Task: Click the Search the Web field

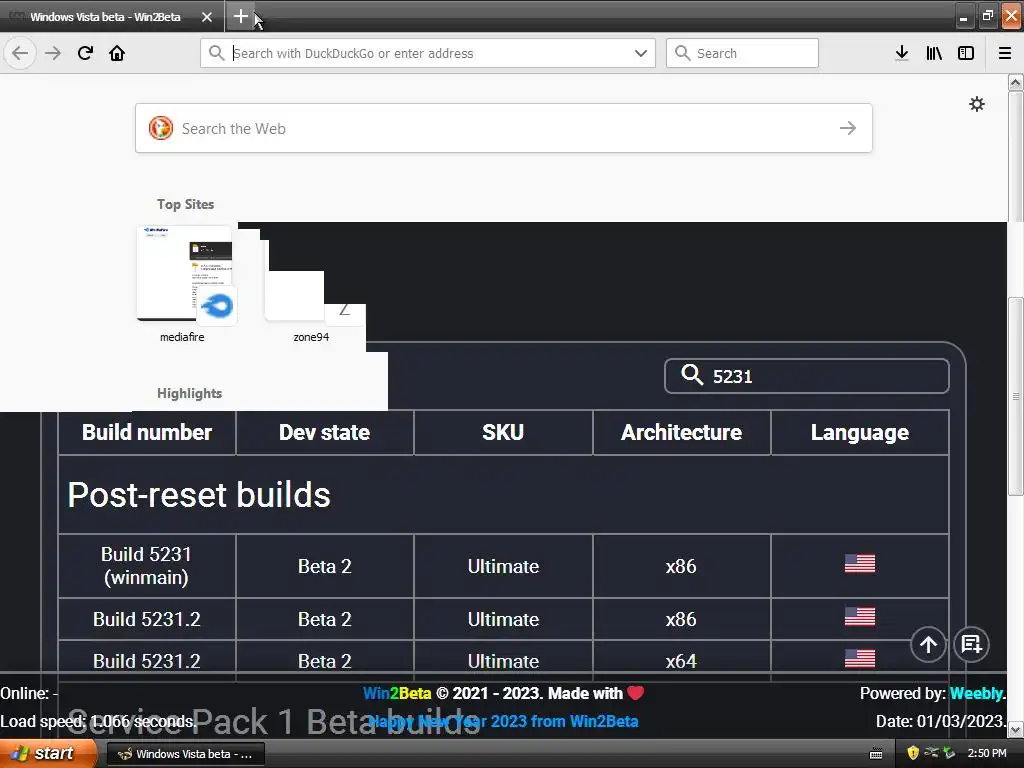Action: pyautogui.click(x=504, y=128)
